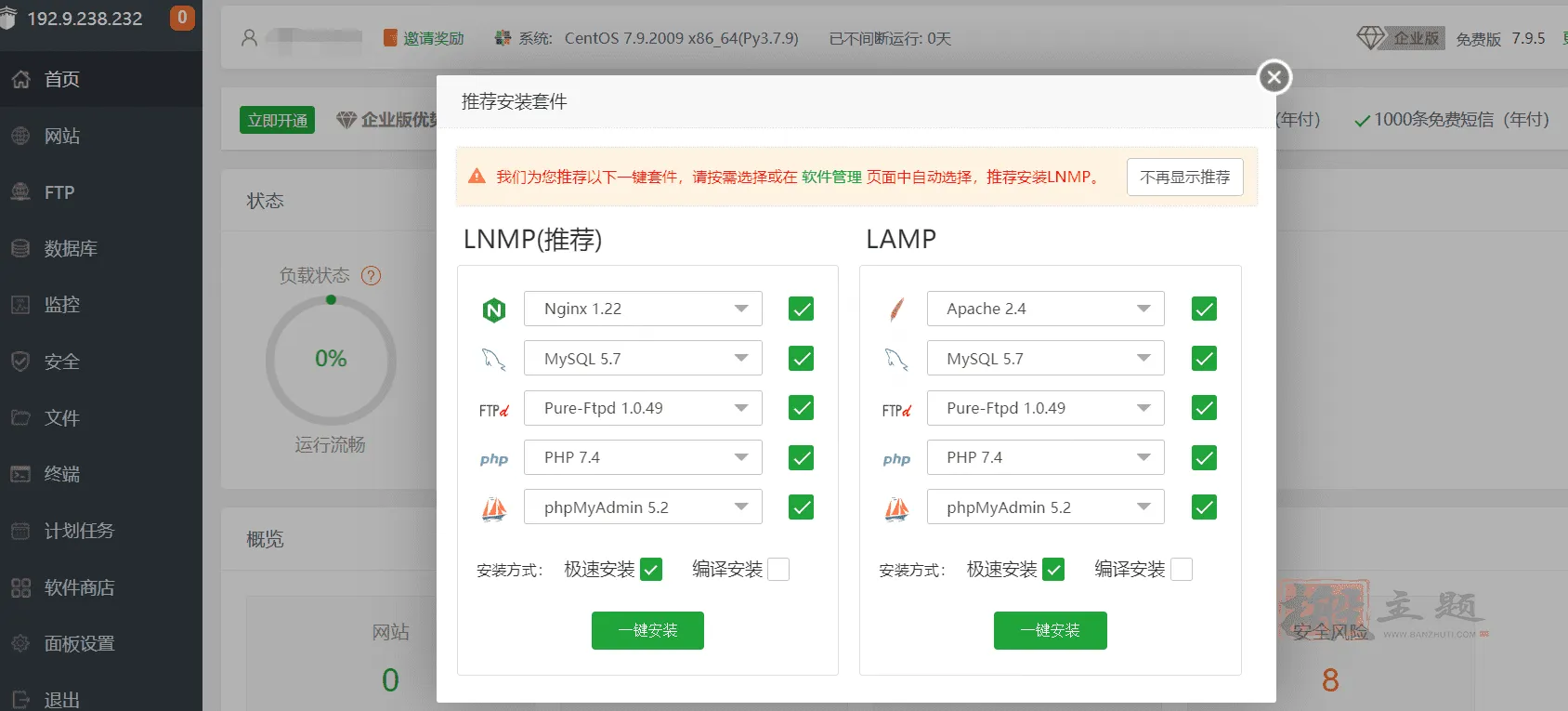
Task: Uncheck Nginx 1.22 in LNMP
Action: click(801, 309)
